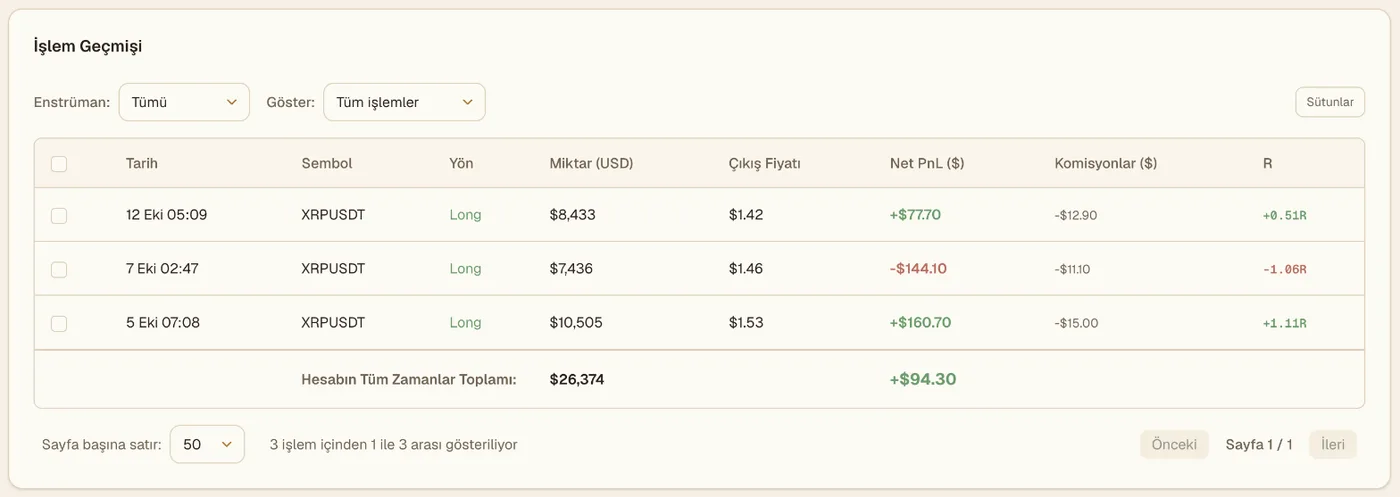Viewport: 1400px width, 497px height.
Task: Click the commission -$15.00
Action: pyautogui.click(x=1076, y=323)
